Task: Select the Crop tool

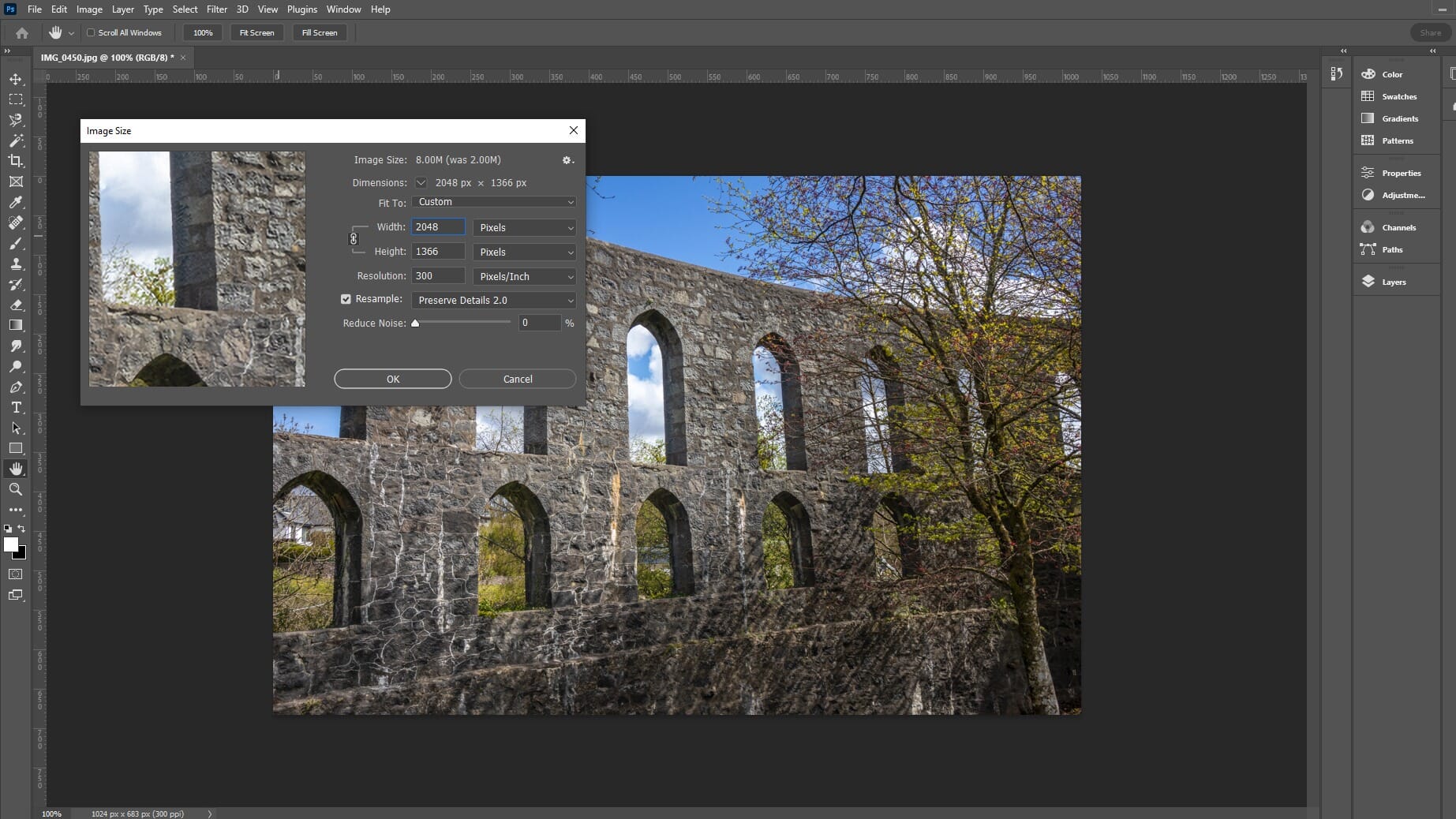Action: tap(16, 161)
